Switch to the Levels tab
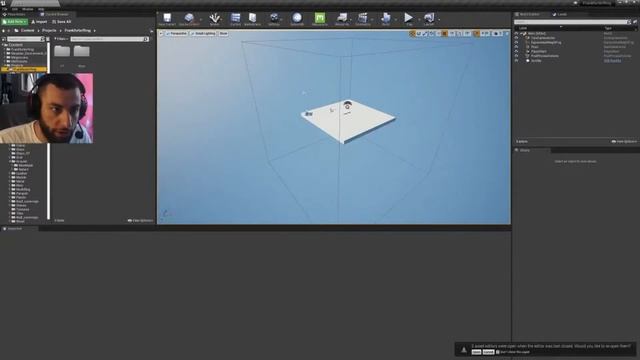 pos(560,14)
